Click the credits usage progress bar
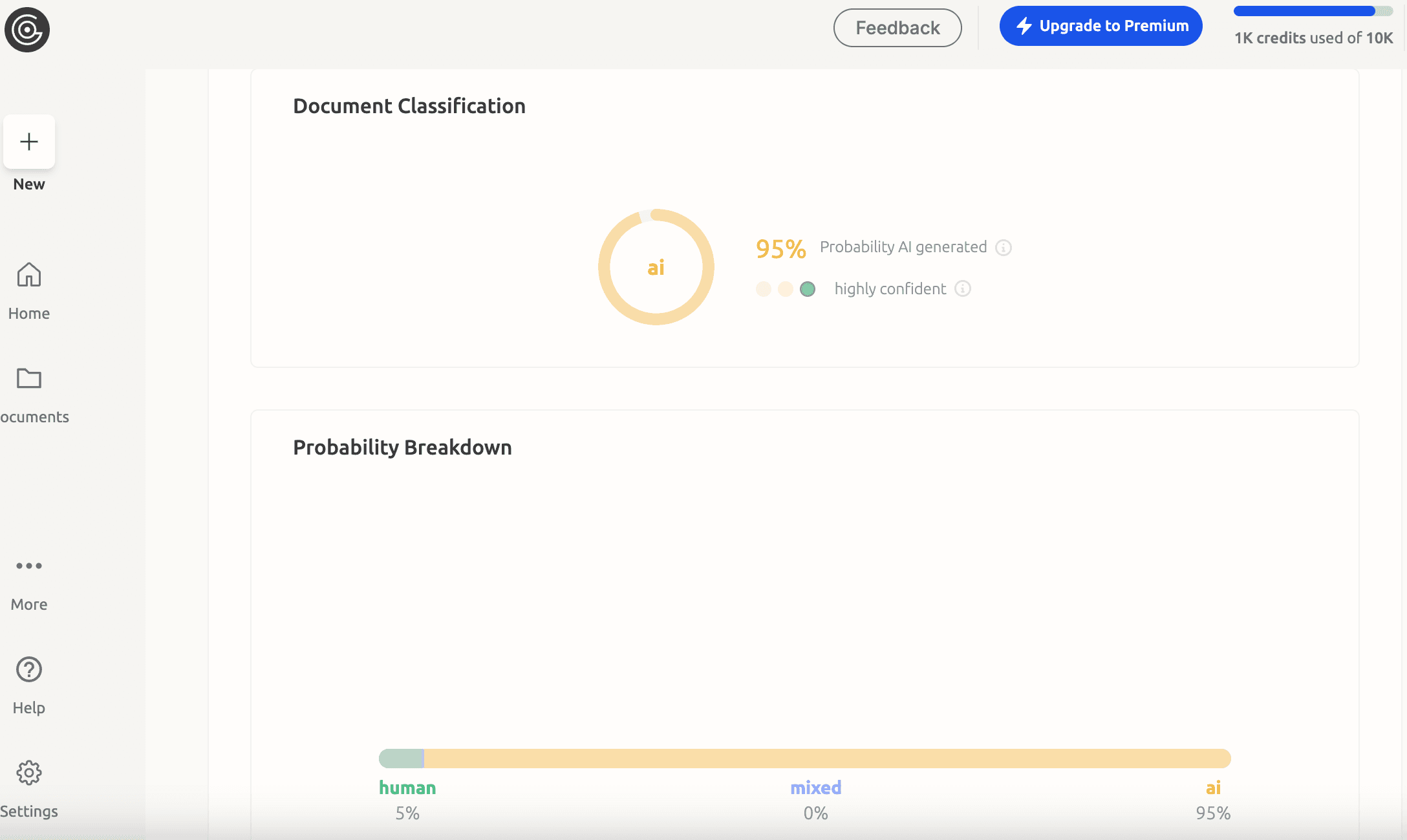1407x840 pixels. click(x=1313, y=11)
